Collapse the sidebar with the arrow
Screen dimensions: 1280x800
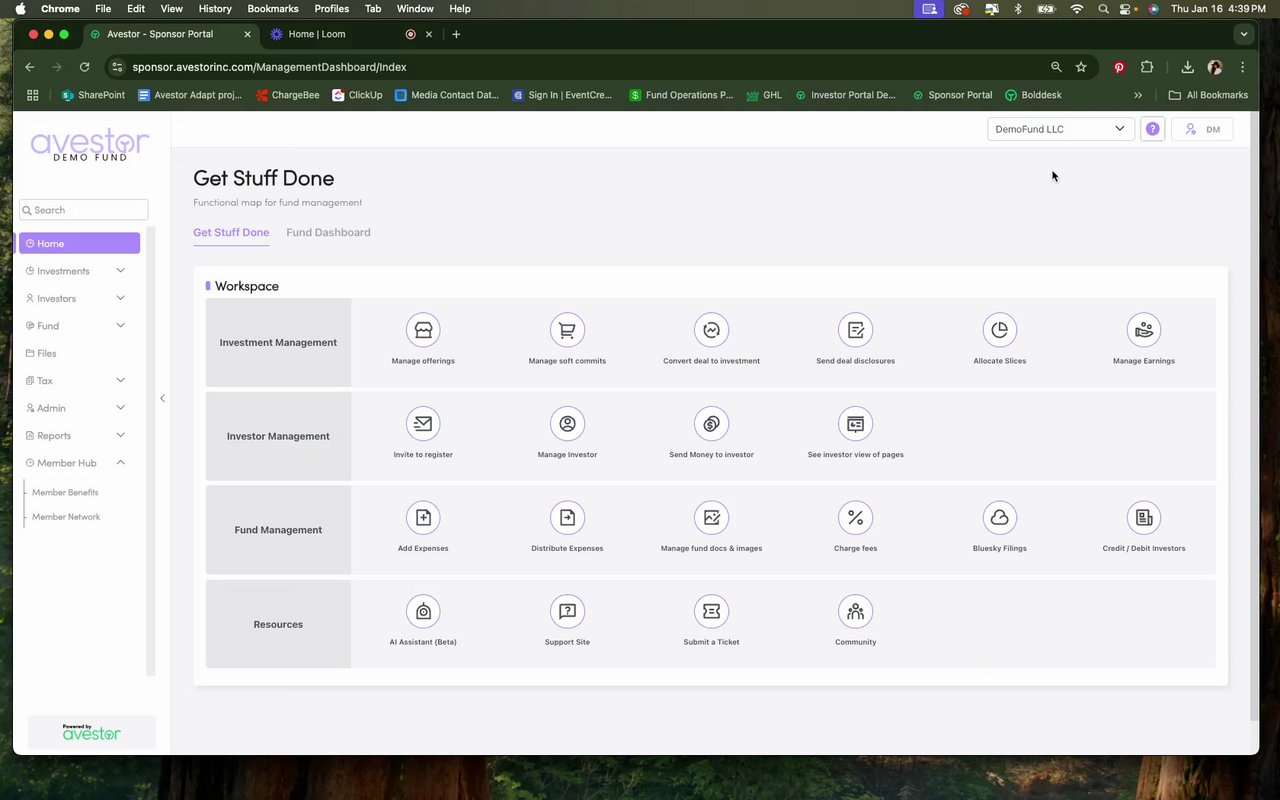[162, 398]
